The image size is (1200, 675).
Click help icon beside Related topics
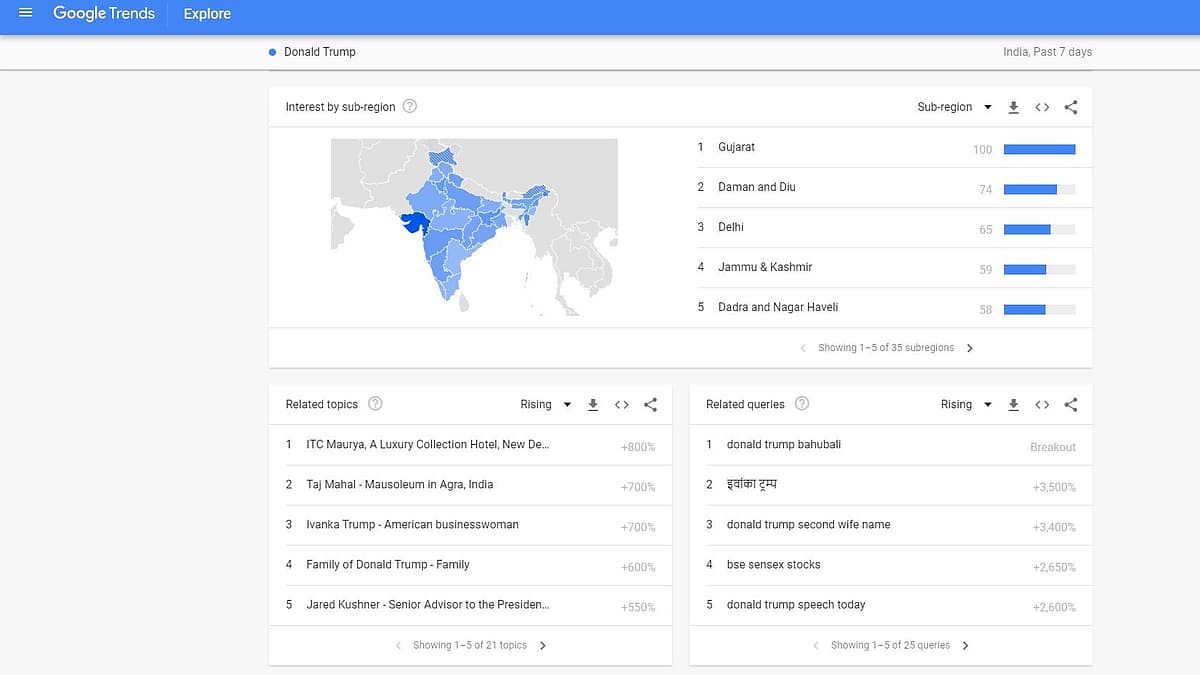[375, 404]
